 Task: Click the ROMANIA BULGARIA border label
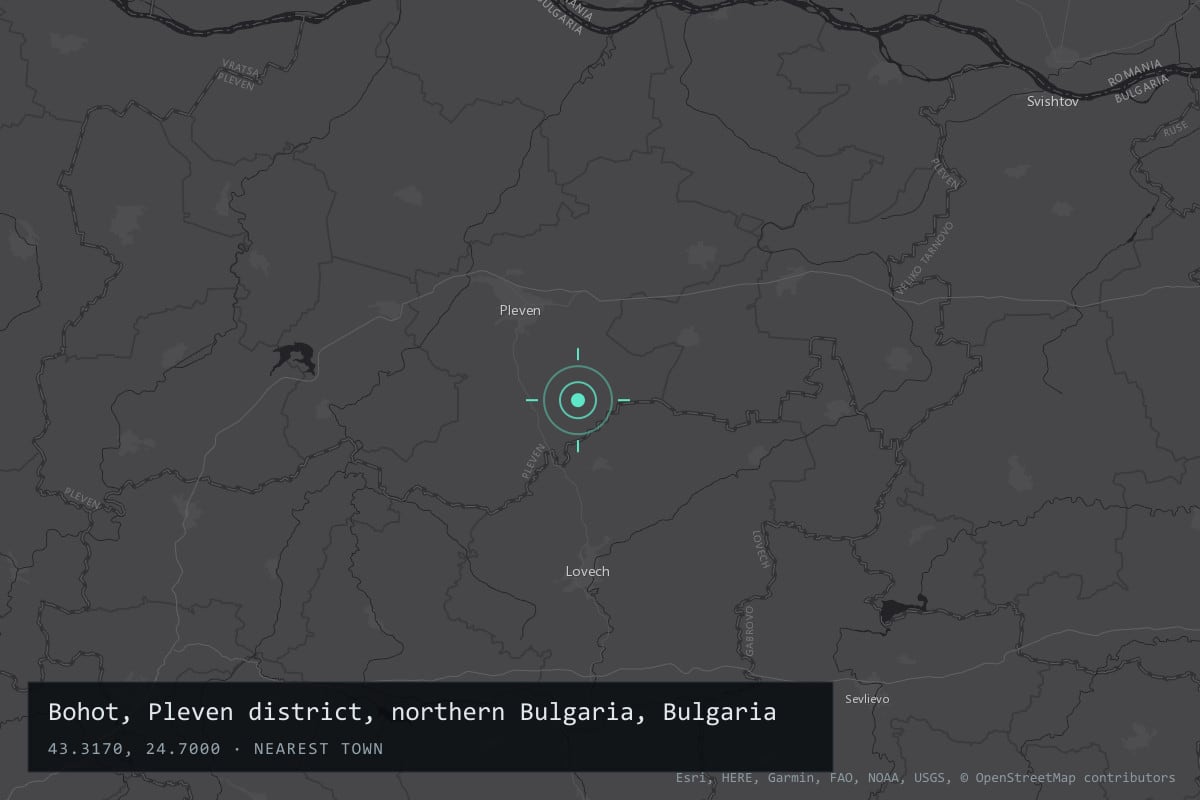(x=1138, y=80)
